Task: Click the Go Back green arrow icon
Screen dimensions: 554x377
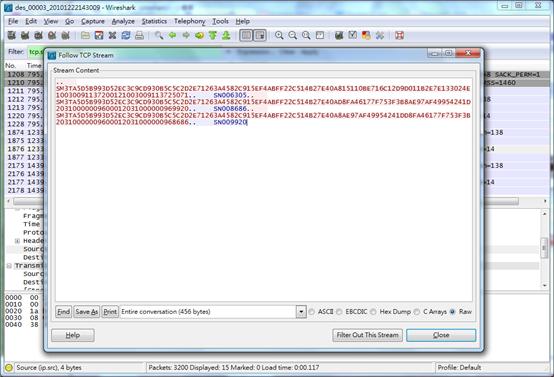Action: (172, 35)
